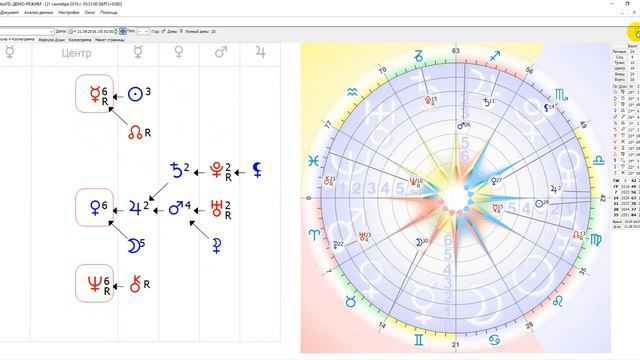640x360 pixels.
Task: Click the North Node symbol in the formula
Action: (x=135, y=132)
